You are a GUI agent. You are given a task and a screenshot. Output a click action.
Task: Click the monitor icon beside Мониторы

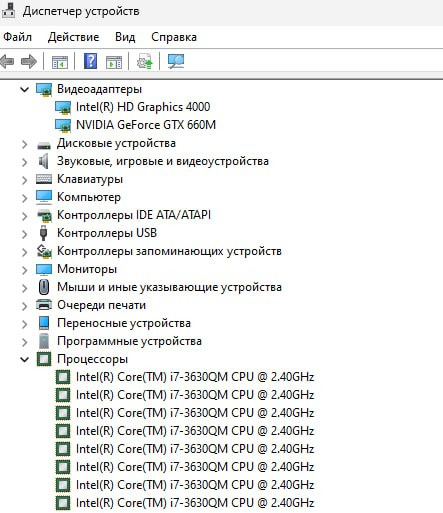(x=44, y=269)
